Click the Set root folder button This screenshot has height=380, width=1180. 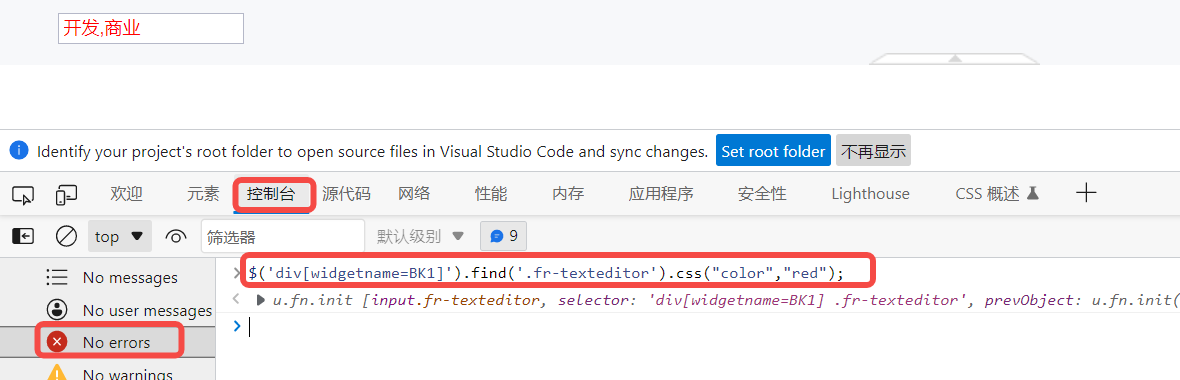click(773, 151)
